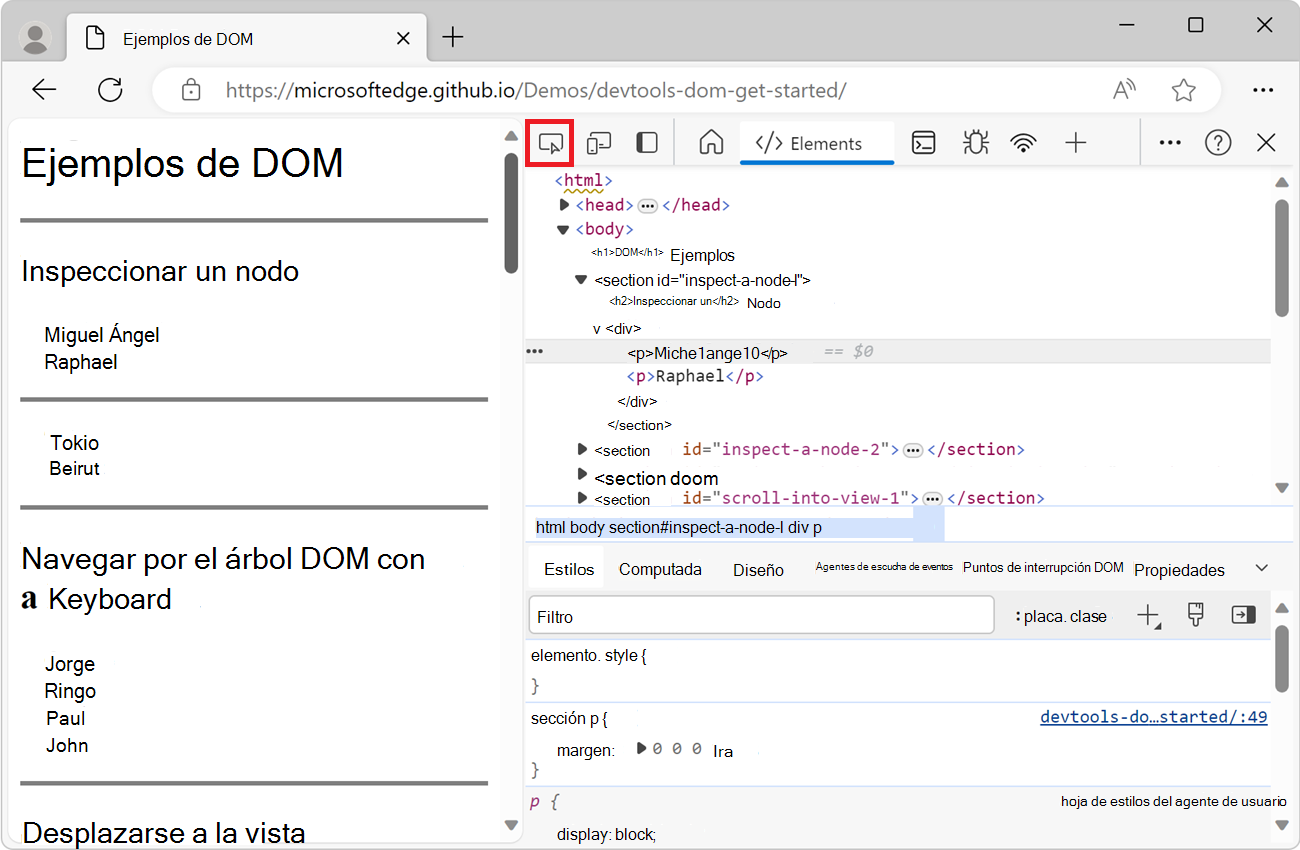1300x850 pixels.
Task: Open the devtools-do…started/:49 stylesheet link
Action: (1153, 715)
